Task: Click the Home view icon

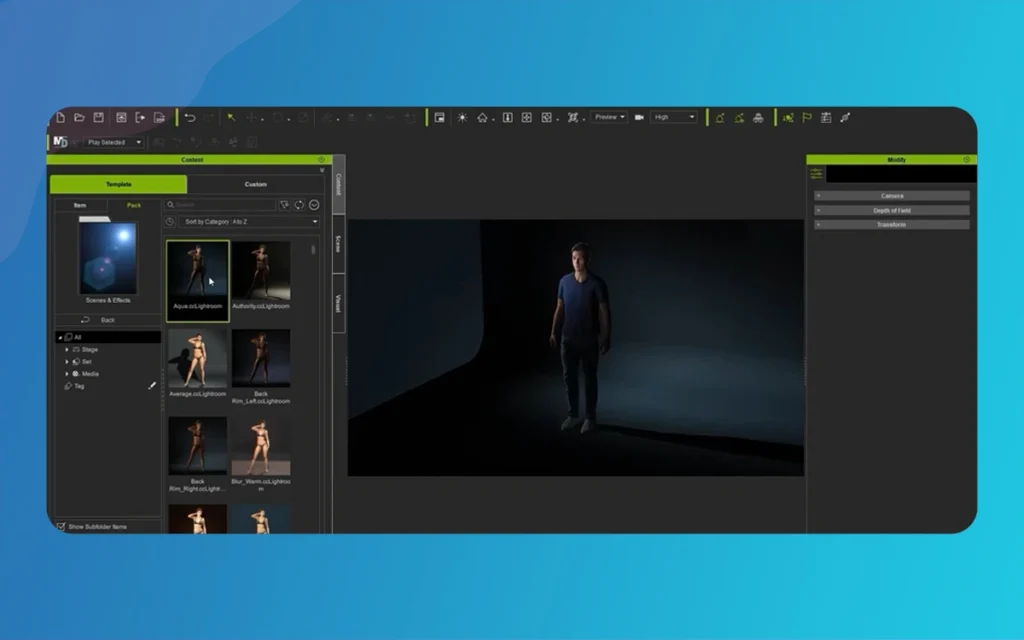Action: click(x=482, y=118)
